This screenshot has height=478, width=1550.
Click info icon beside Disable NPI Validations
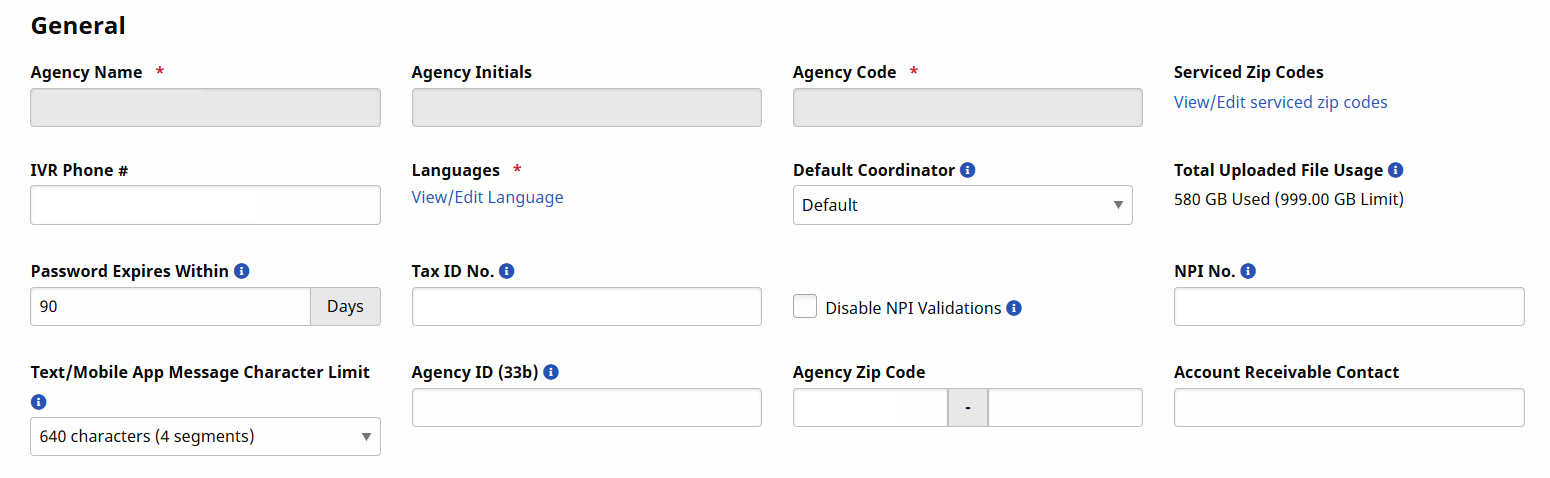click(x=1014, y=308)
